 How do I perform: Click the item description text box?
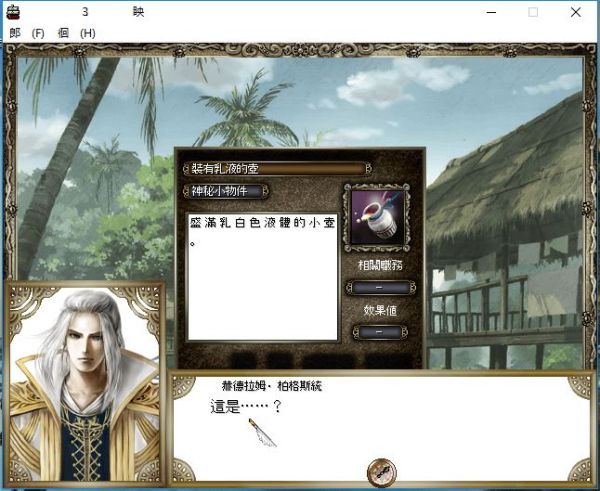click(x=263, y=277)
